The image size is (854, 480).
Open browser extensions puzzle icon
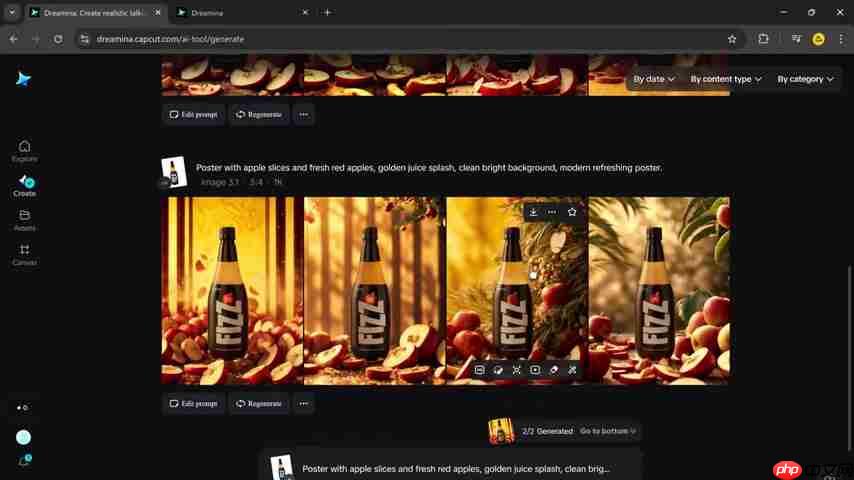coord(763,39)
